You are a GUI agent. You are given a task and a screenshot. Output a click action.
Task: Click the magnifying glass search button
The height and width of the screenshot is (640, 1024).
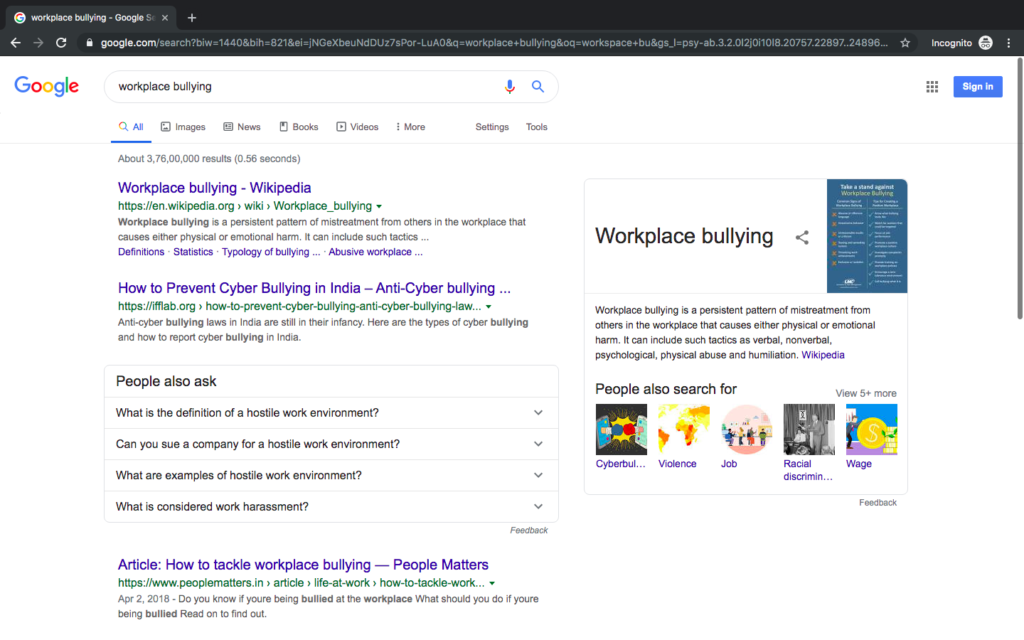pos(537,86)
